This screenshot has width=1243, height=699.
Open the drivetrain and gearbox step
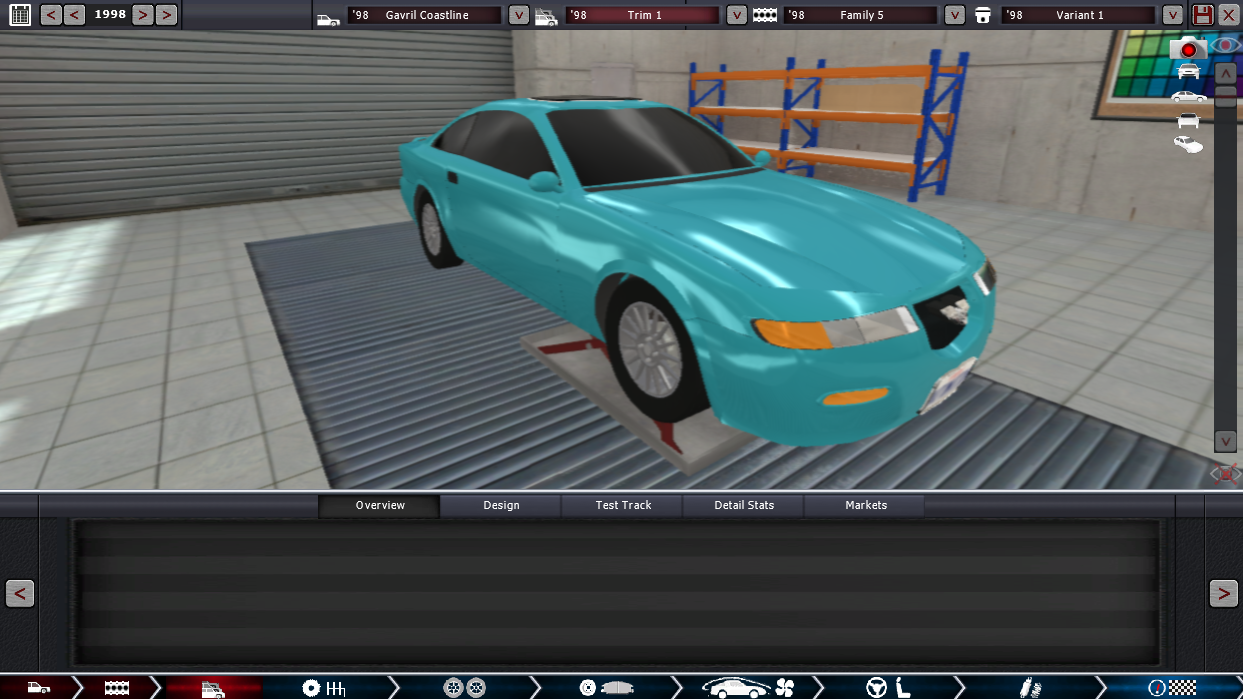[324, 688]
